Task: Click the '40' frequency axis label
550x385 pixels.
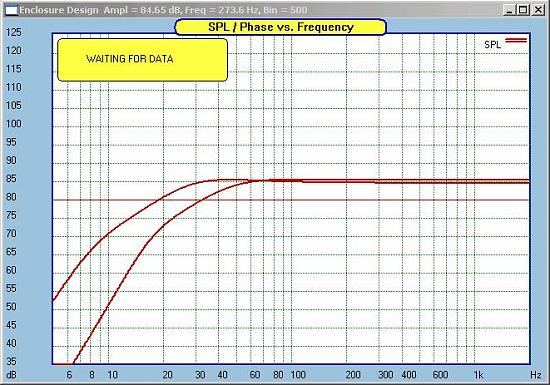Action: coord(222,375)
